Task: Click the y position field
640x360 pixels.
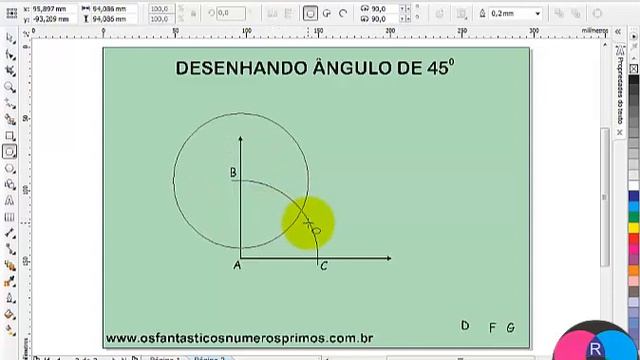Action: pyautogui.click(x=54, y=19)
